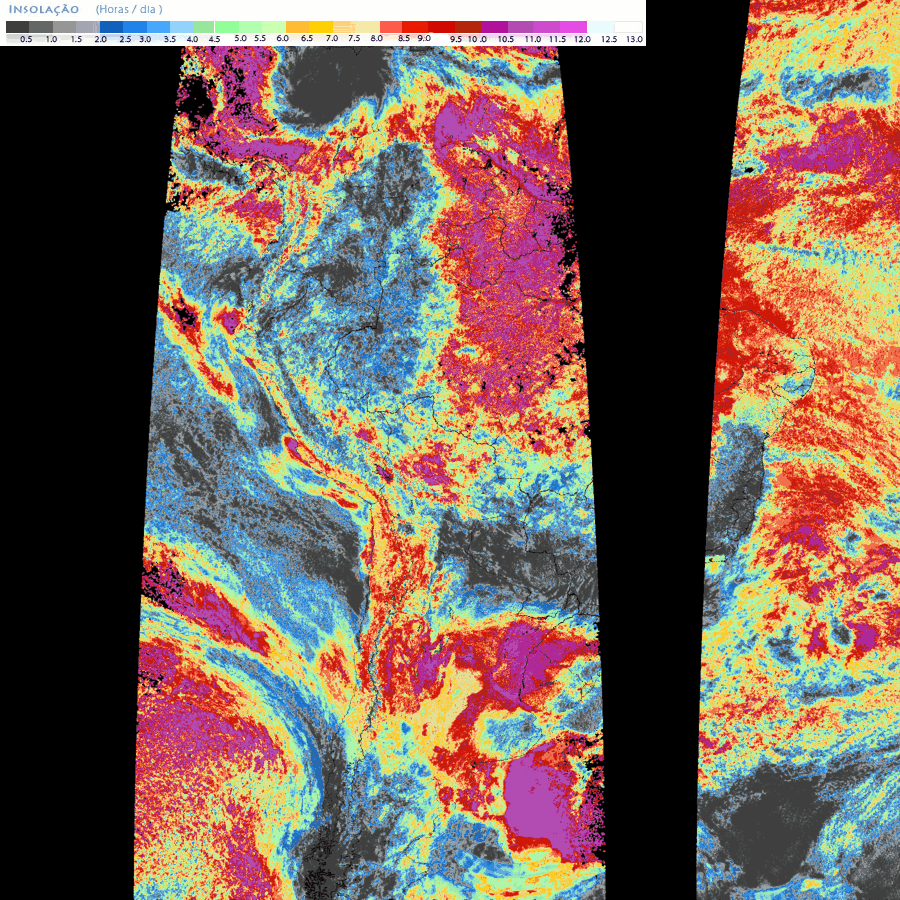Select the 5.0 legend value

click(x=240, y=38)
